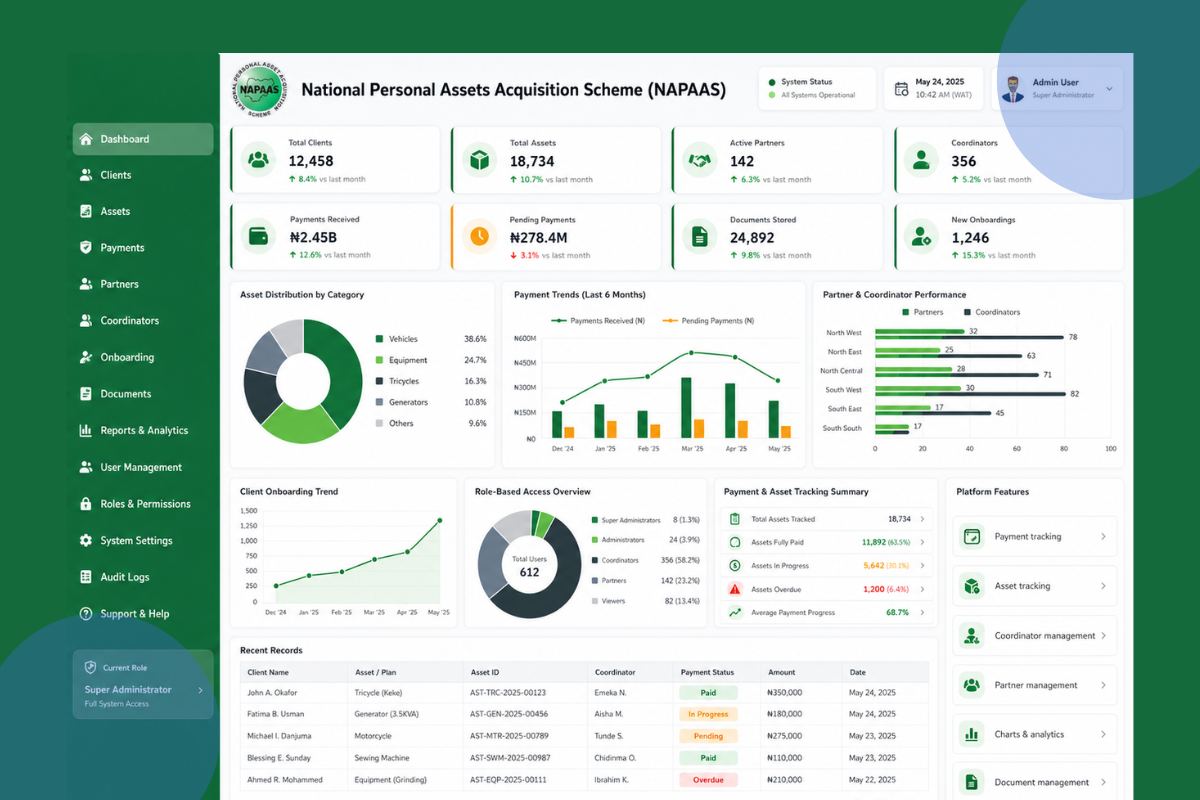Click the Admin User avatar
The width and height of the screenshot is (1200, 800).
(1013, 88)
